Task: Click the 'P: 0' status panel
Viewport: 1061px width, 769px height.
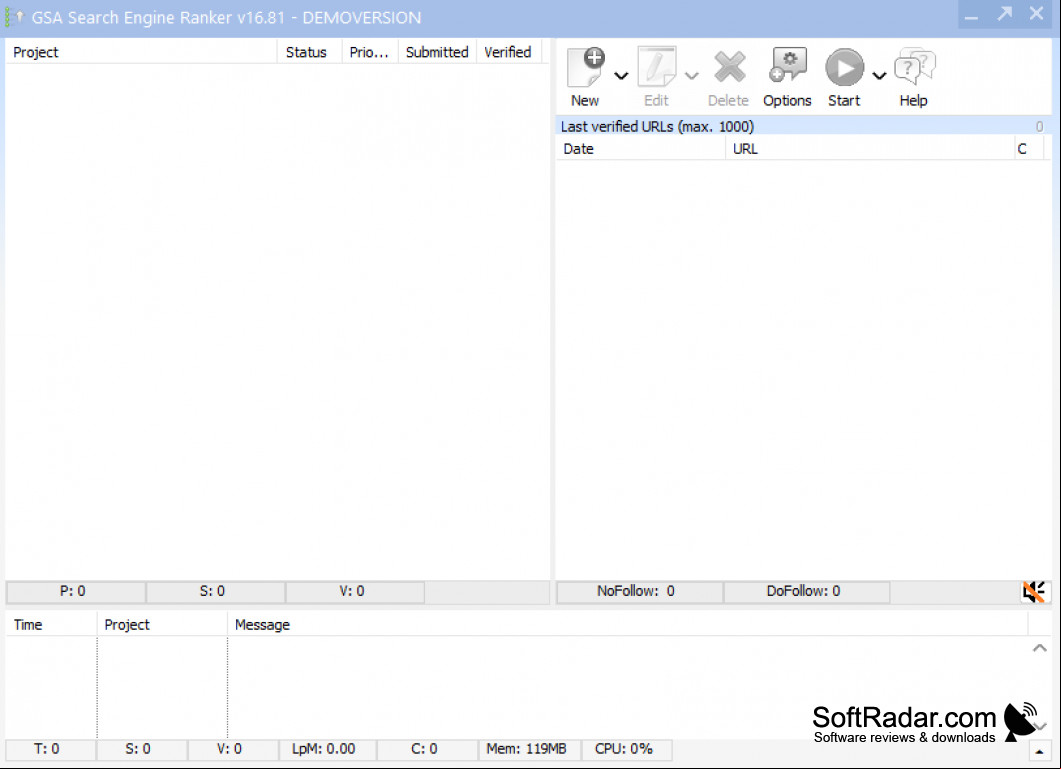Action: pos(76,592)
